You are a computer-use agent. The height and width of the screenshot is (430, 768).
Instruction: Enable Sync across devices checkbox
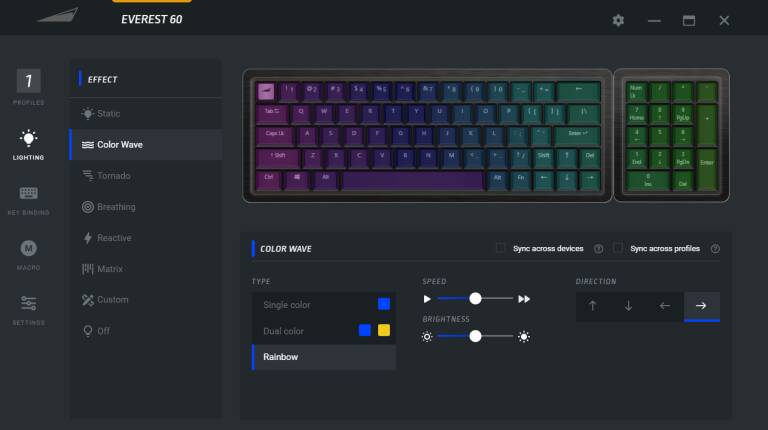pos(501,248)
